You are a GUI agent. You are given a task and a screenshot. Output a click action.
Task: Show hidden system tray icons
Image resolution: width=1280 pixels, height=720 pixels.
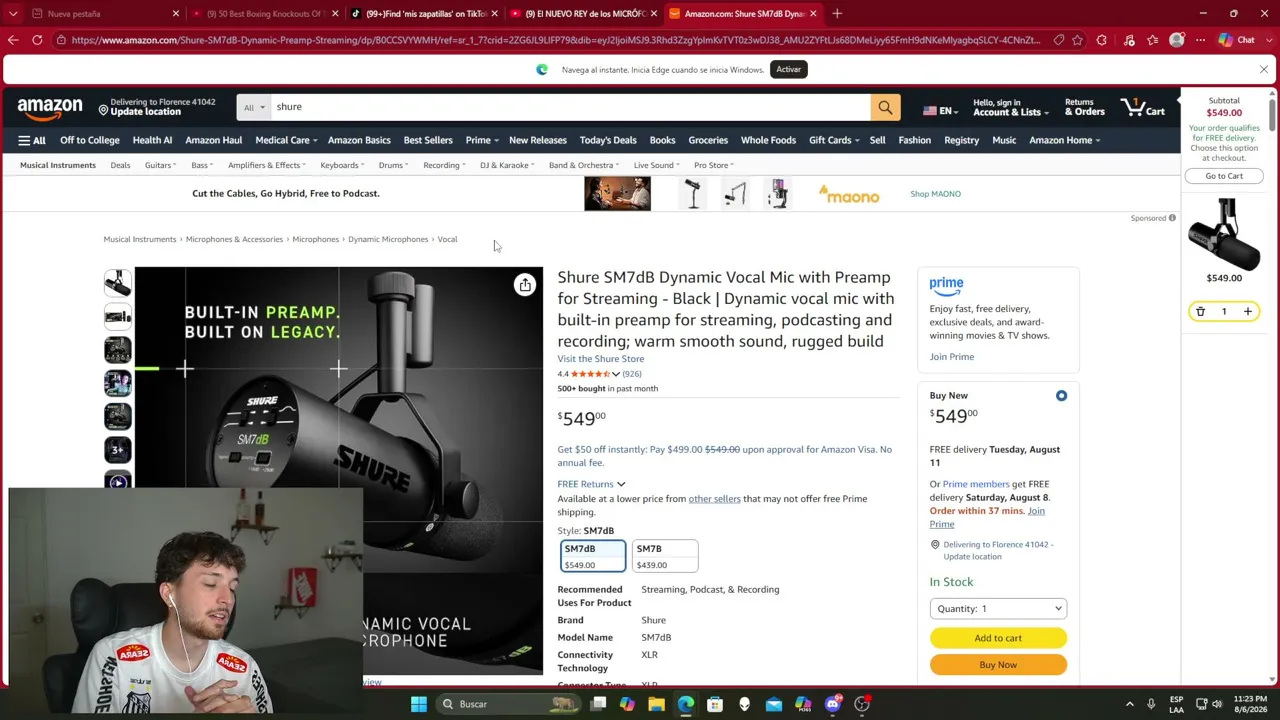tap(1130, 704)
